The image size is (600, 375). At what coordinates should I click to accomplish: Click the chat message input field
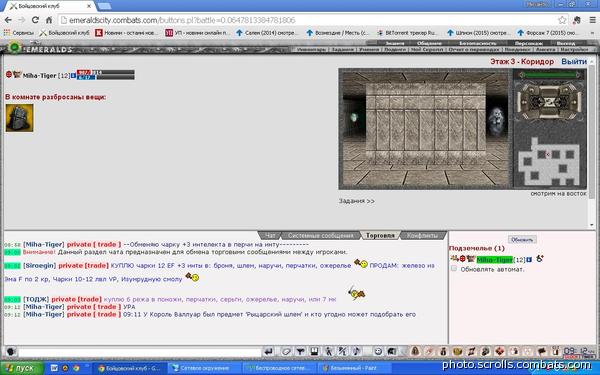[x=140, y=352]
